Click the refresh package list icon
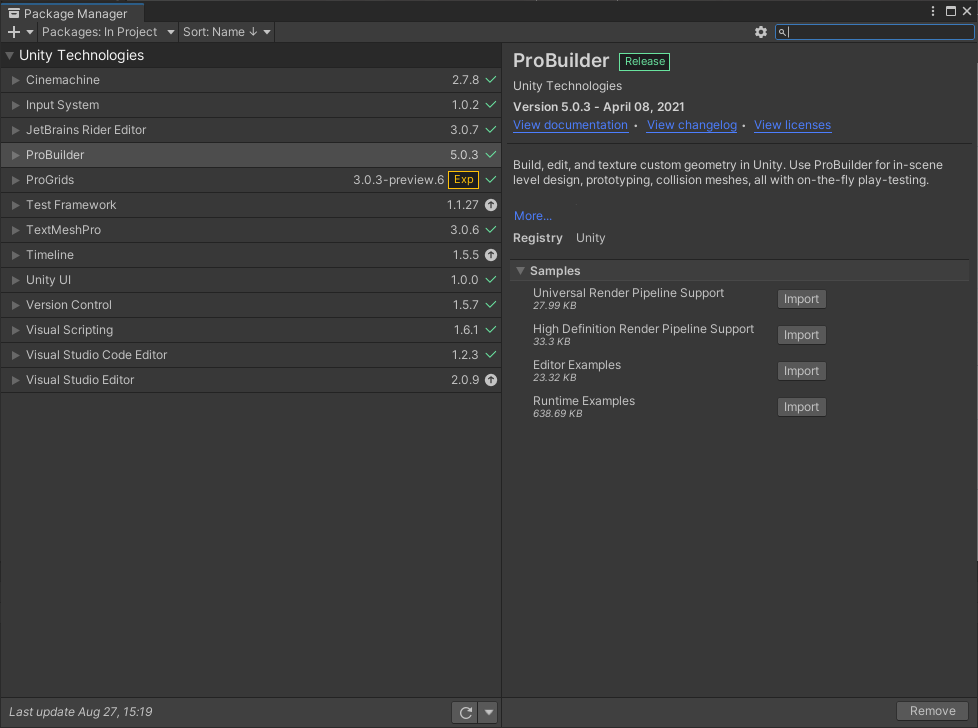Image resolution: width=978 pixels, height=728 pixels. pyautogui.click(x=465, y=712)
